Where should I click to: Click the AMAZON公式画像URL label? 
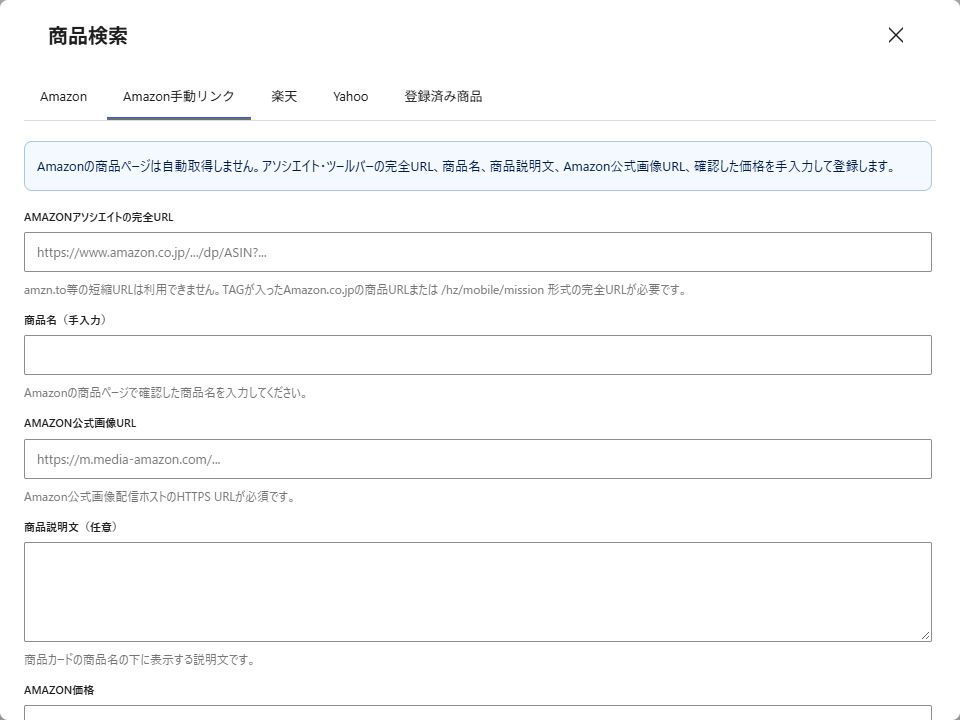click(x=80, y=424)
